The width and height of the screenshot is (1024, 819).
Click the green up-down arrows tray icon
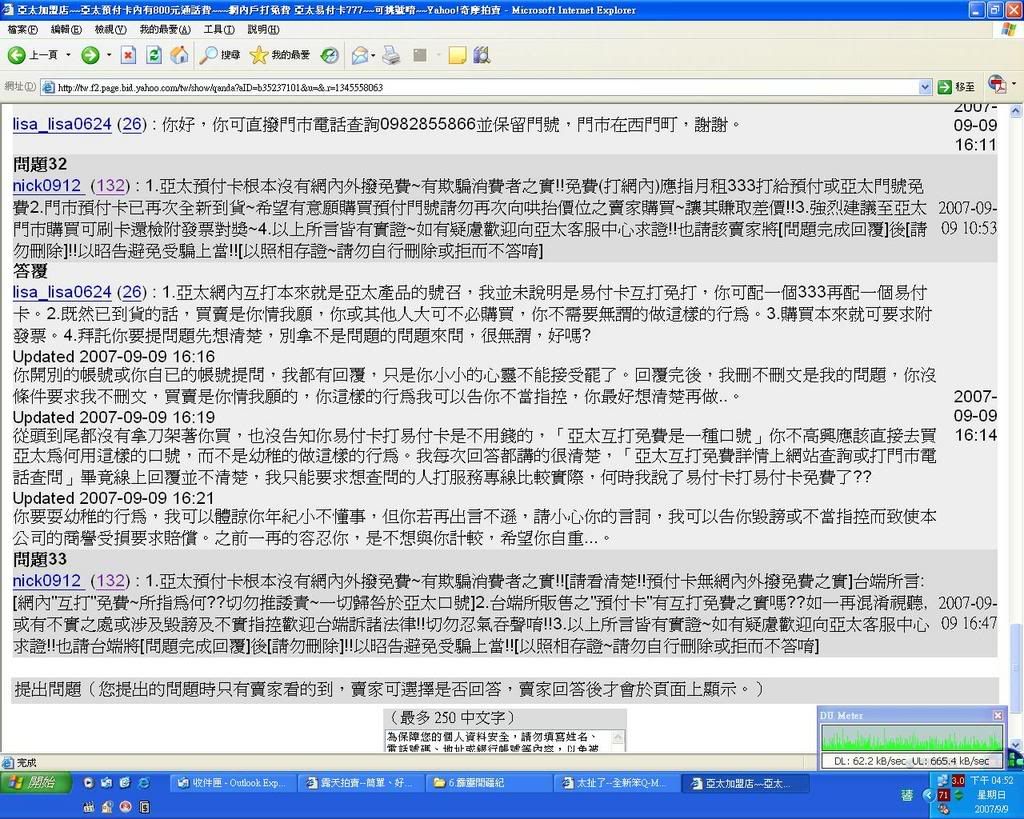tap(959, 795)
